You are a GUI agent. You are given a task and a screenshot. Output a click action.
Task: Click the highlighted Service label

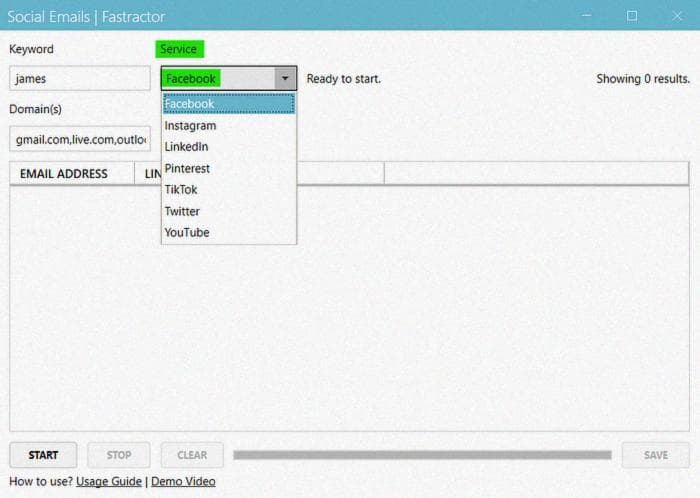coord(179,49)
